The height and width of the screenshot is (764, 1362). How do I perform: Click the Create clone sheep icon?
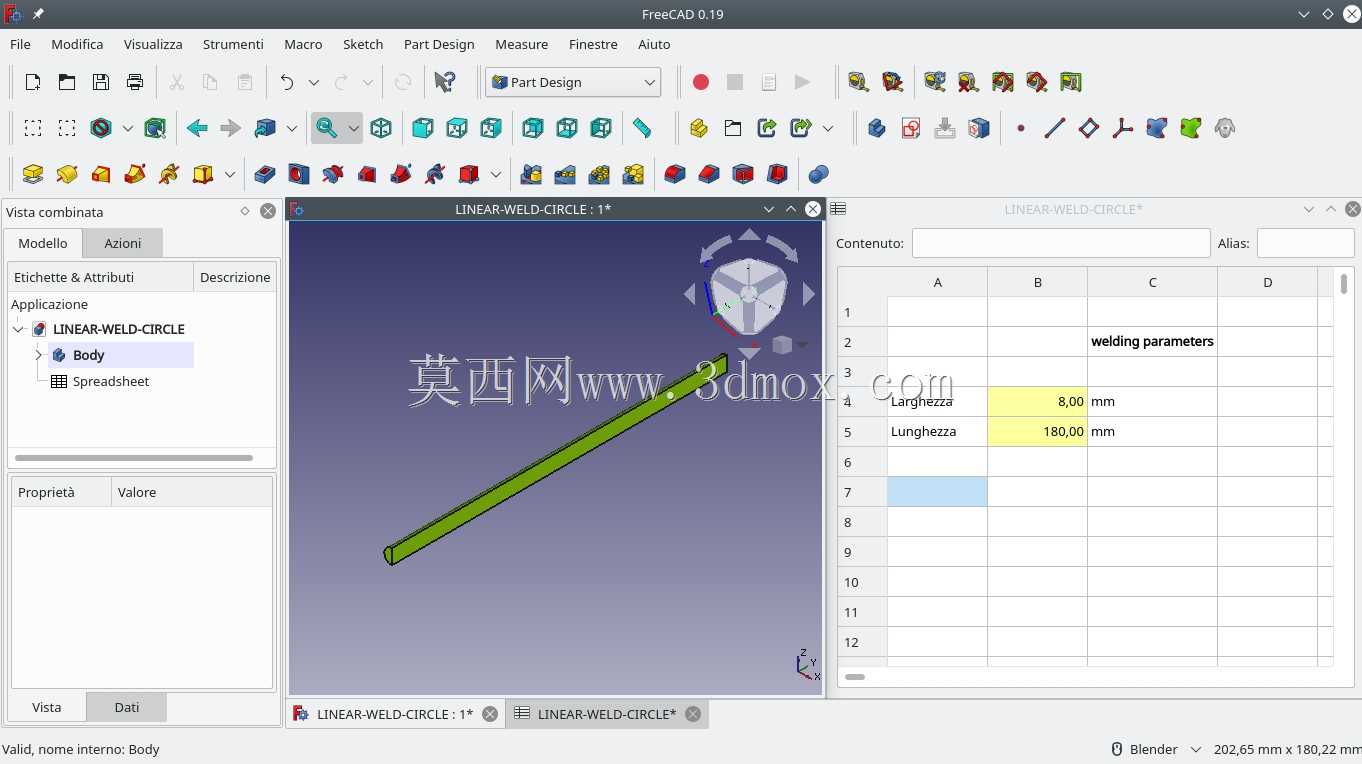tap(1225, 128)
